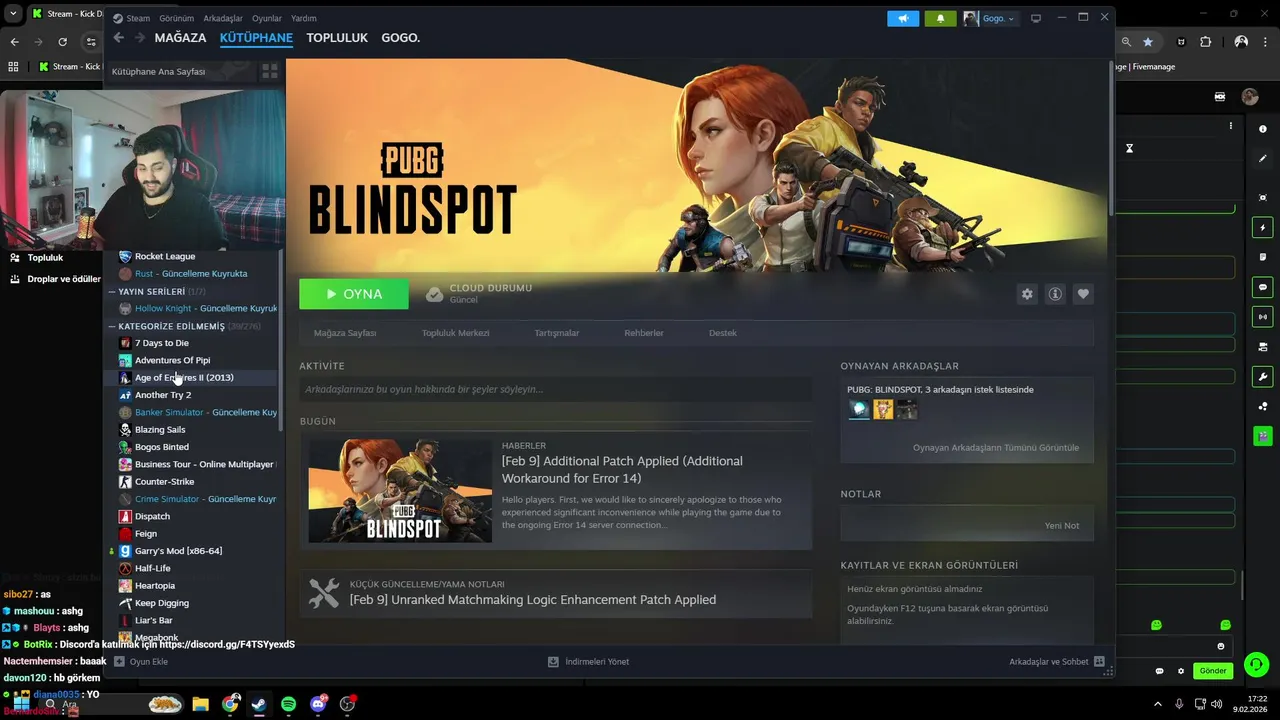Screen dimensions: 1280x720
Task: Go back using Steam's back arrow
Action: point(118,38)
